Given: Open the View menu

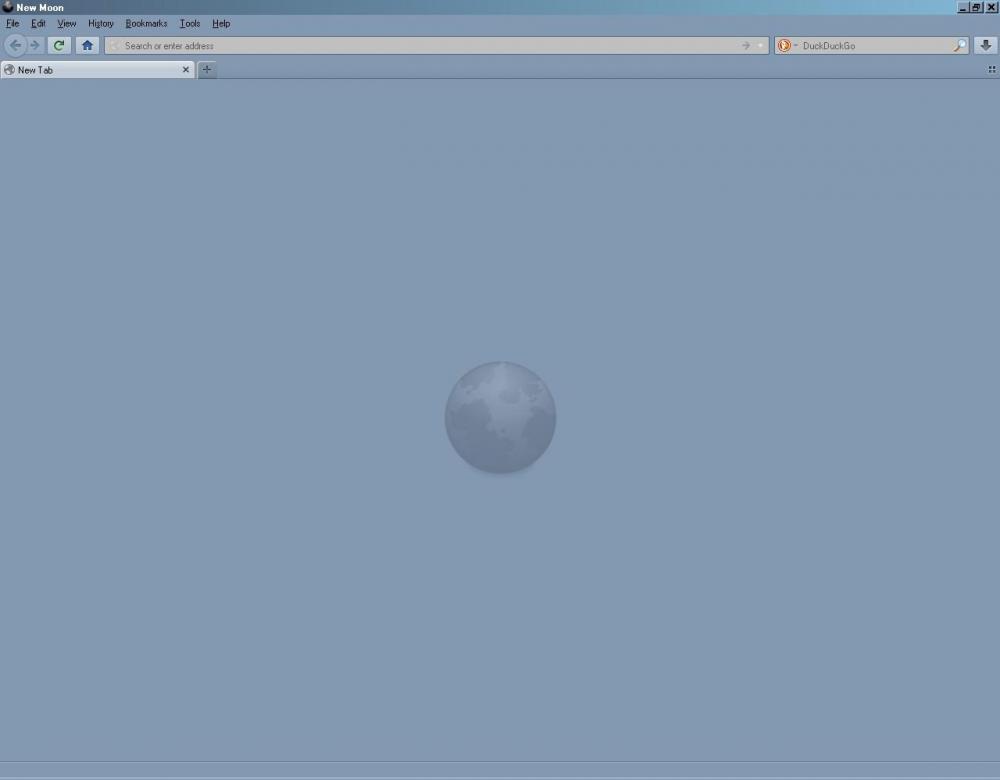Looking at the screenshot, I should 66,24.
